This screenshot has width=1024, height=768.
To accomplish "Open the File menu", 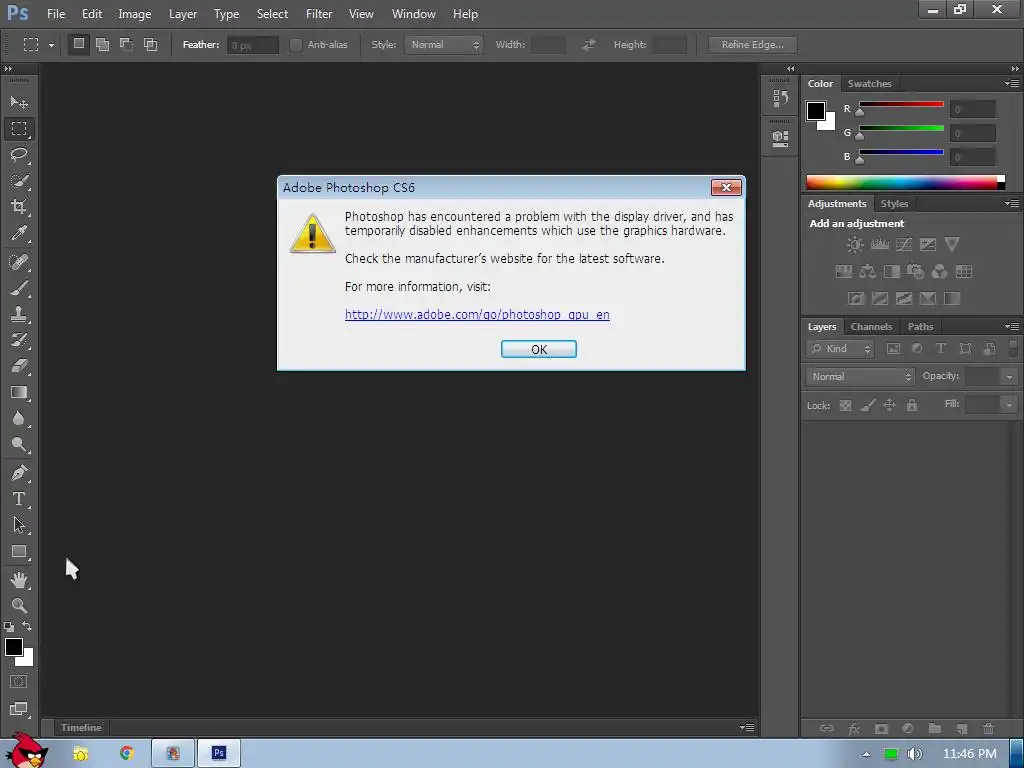I will pyautogui.click(x=56, y=14).
